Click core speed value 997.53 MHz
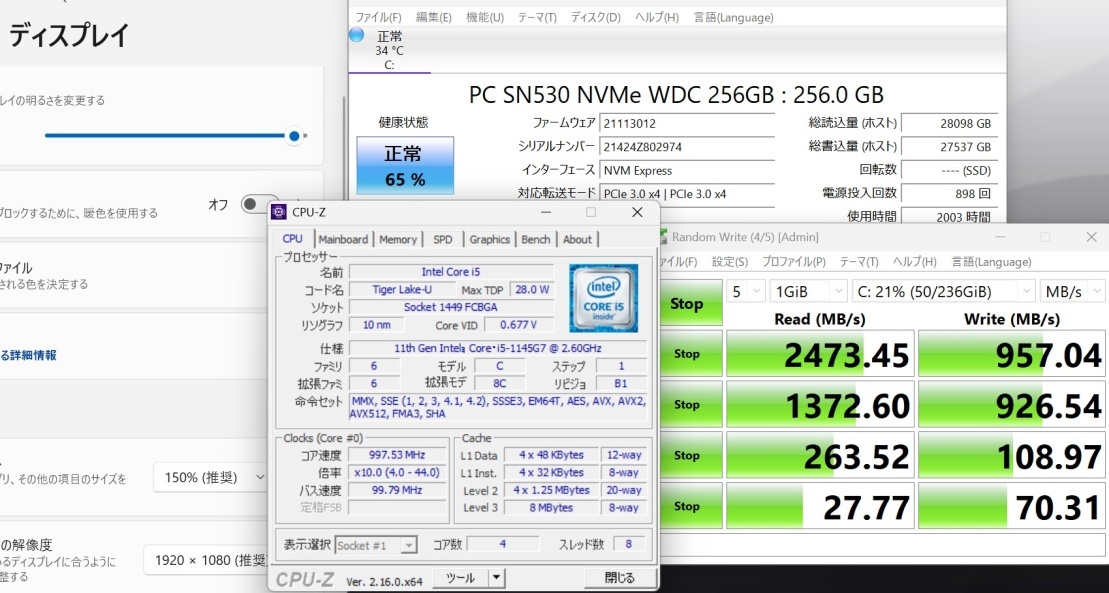 coord(395,455)
